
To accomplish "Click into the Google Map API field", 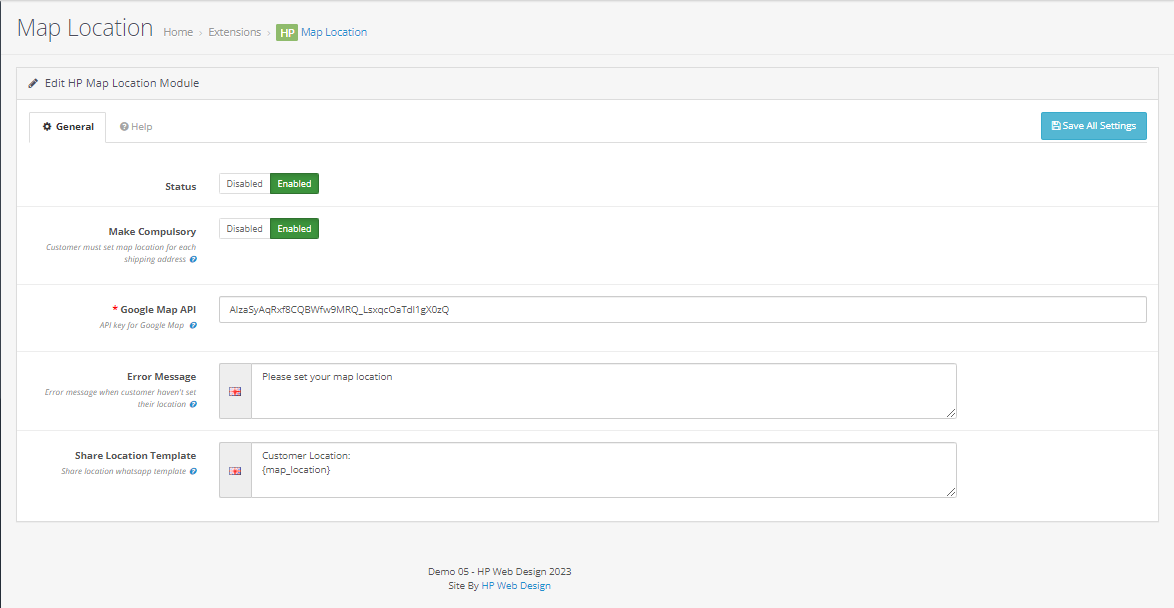I will (x=682, y=310).
